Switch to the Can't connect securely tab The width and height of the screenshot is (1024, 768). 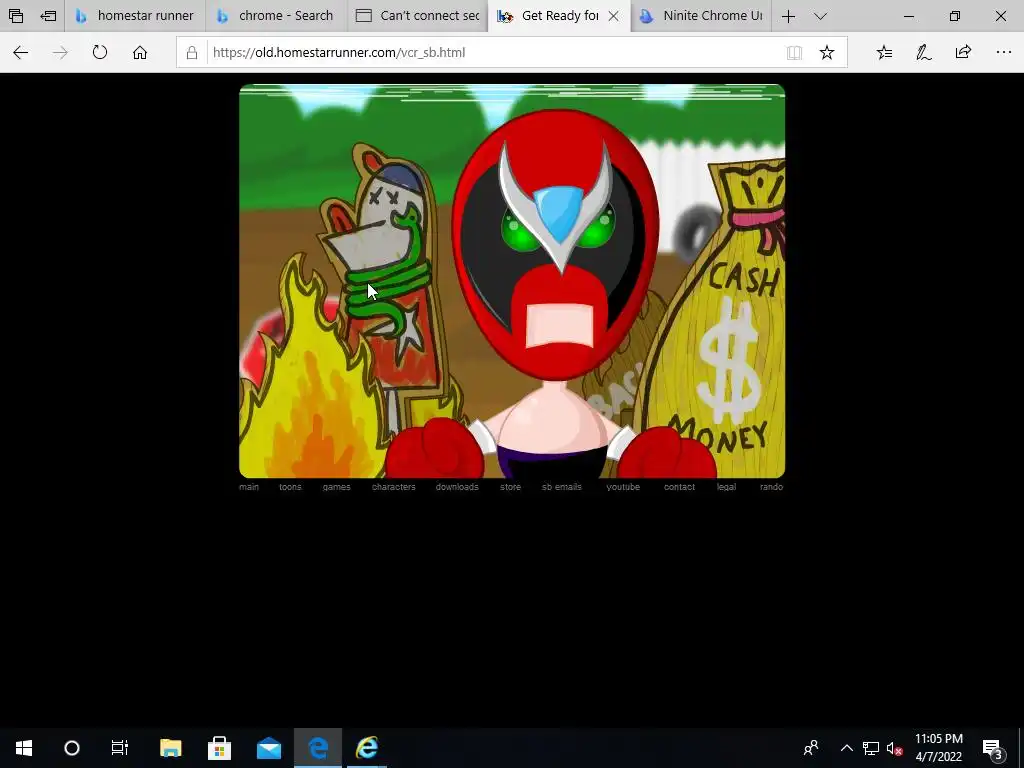tap(418, 16)
